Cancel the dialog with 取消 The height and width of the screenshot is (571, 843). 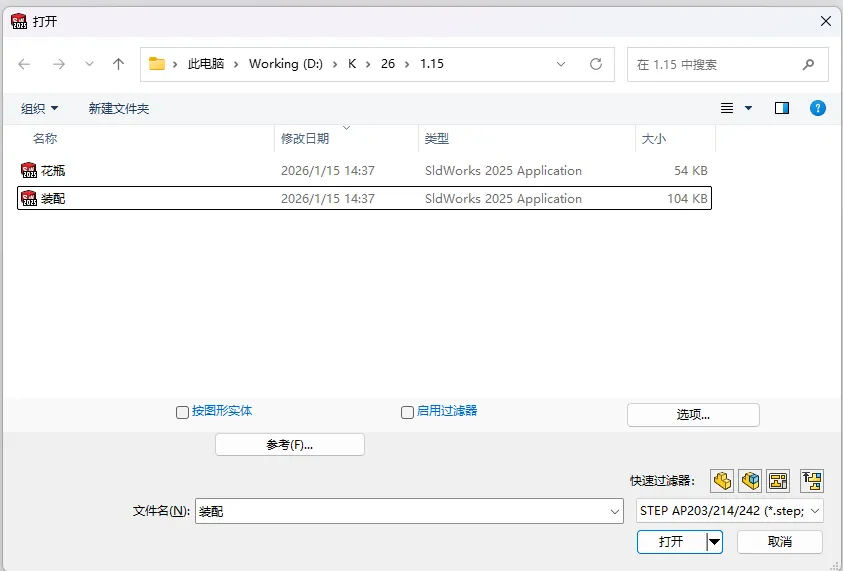click(x=780, y=541)
